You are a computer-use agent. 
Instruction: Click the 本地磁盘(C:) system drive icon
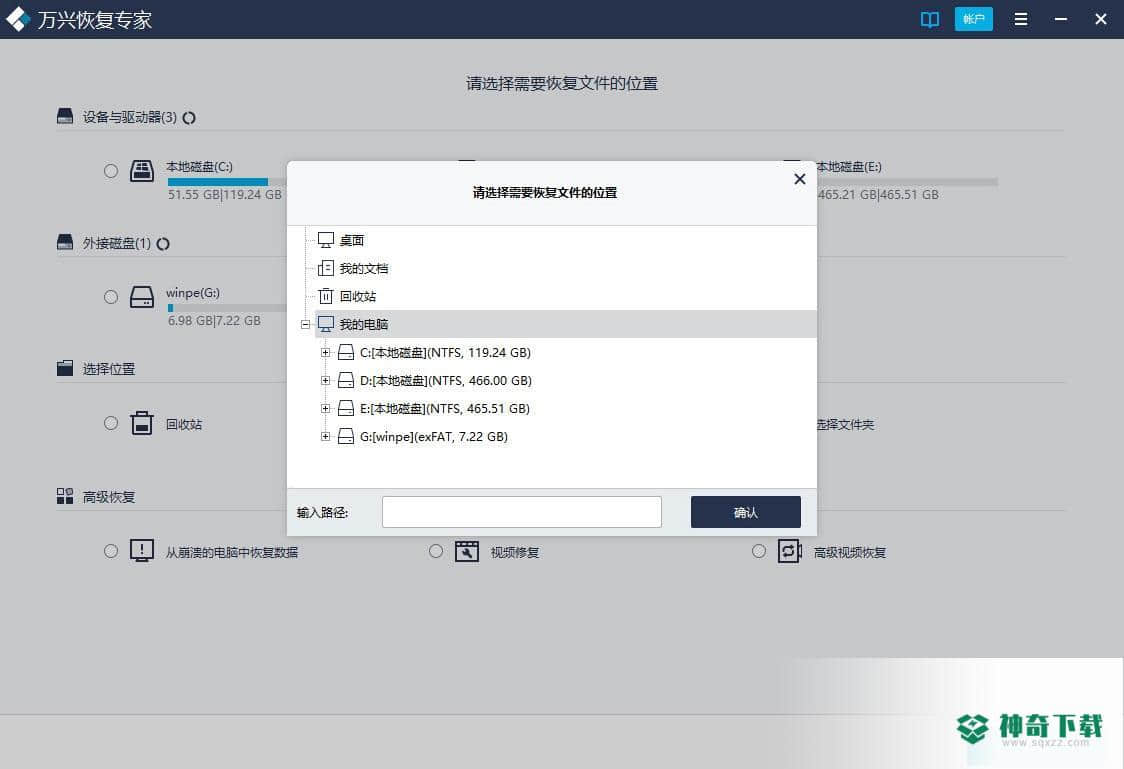pyautogui.click(x=142, y=171)
